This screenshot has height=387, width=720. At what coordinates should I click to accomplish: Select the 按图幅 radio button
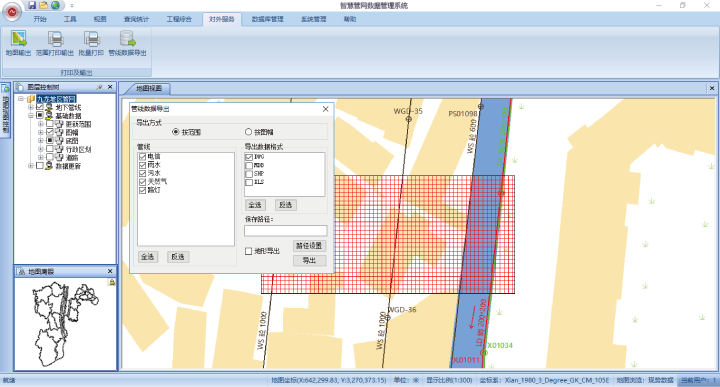click(248, 132)
